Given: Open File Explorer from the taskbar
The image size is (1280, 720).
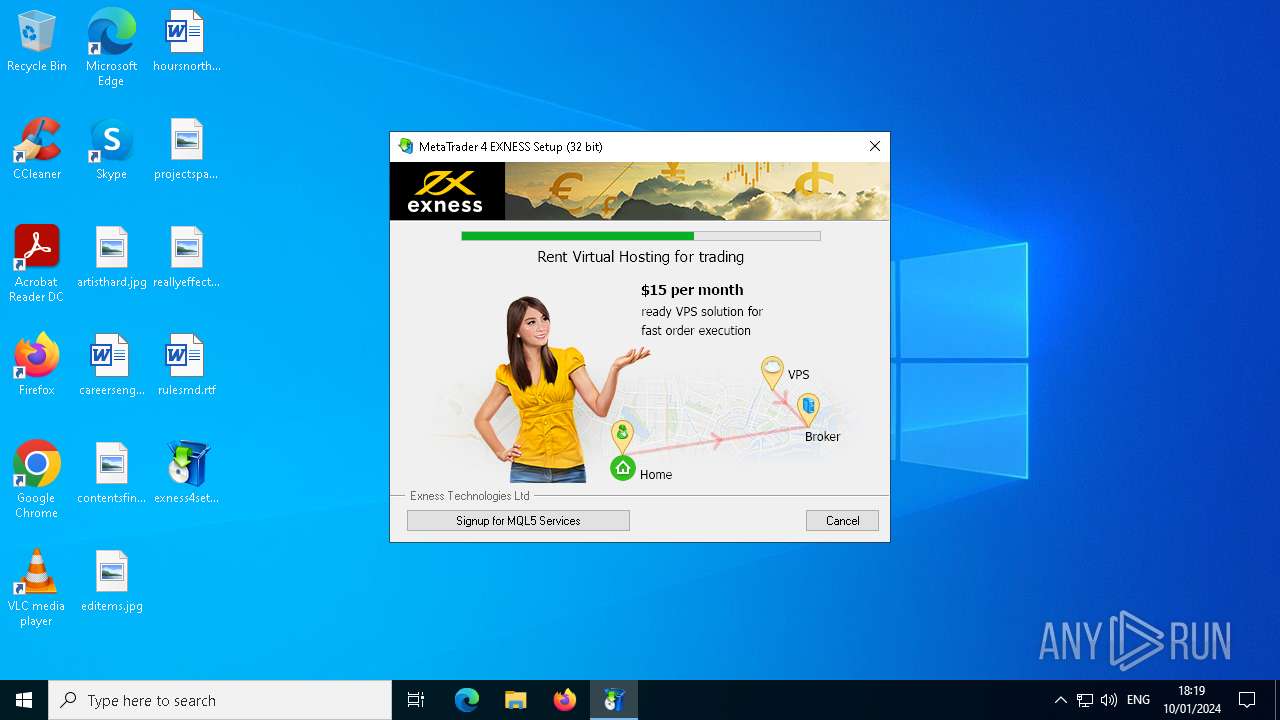Looking at the screenshot, I should pos(516,700).
